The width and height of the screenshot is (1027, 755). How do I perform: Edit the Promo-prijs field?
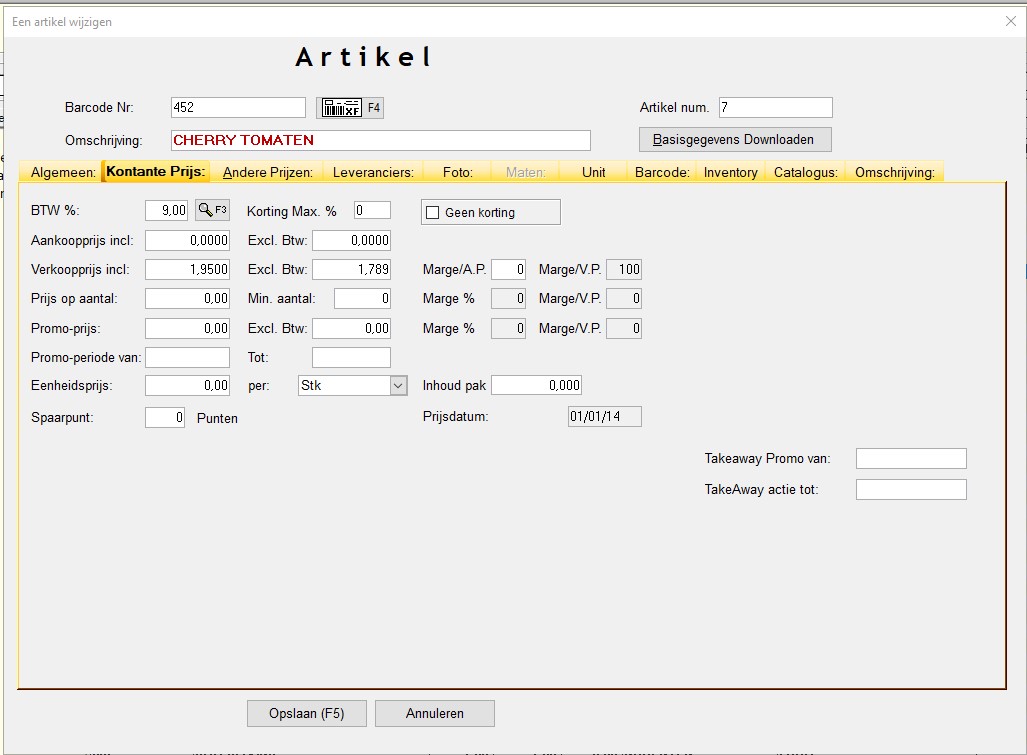coord(187,328)
